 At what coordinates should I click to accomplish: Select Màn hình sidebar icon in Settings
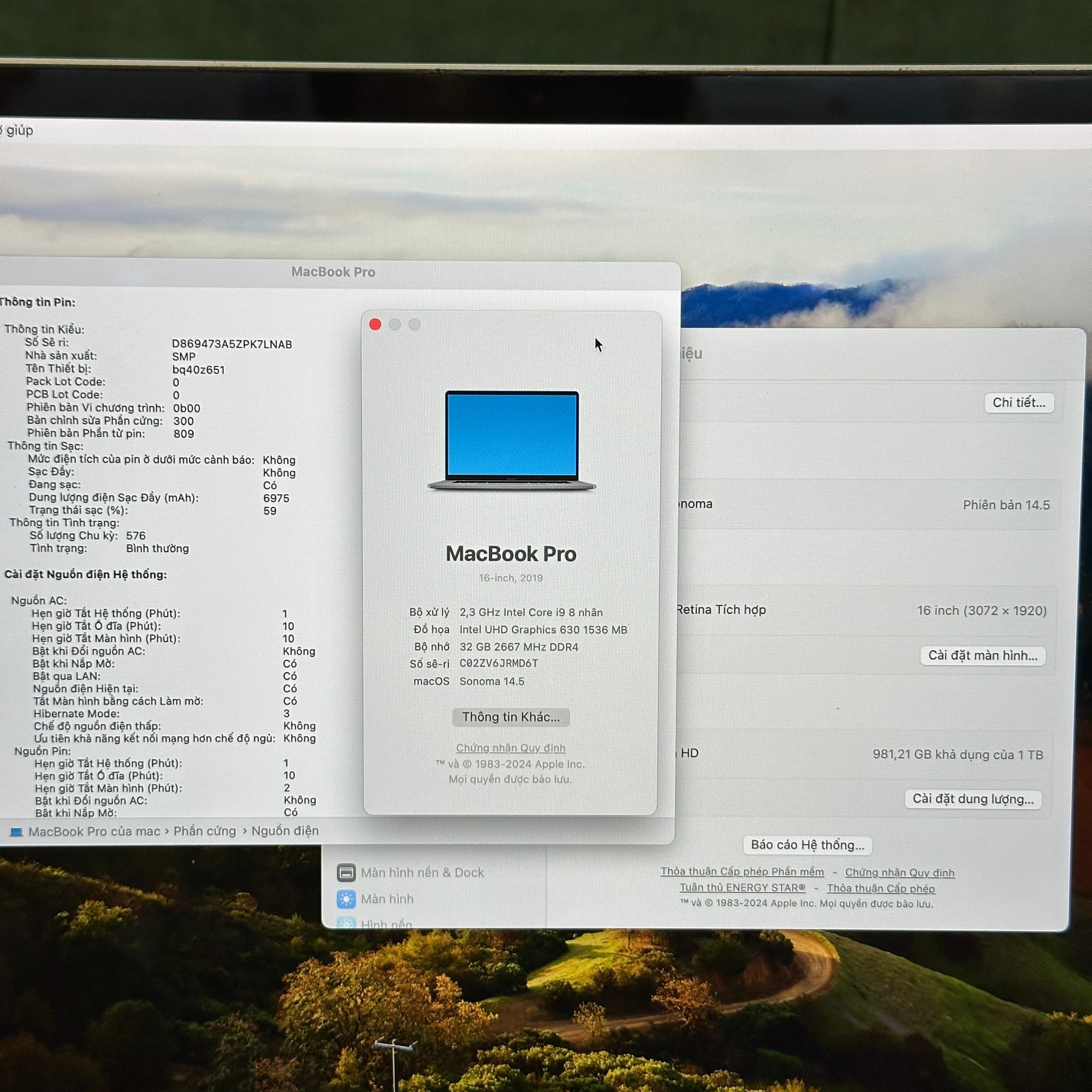(346, 899)
